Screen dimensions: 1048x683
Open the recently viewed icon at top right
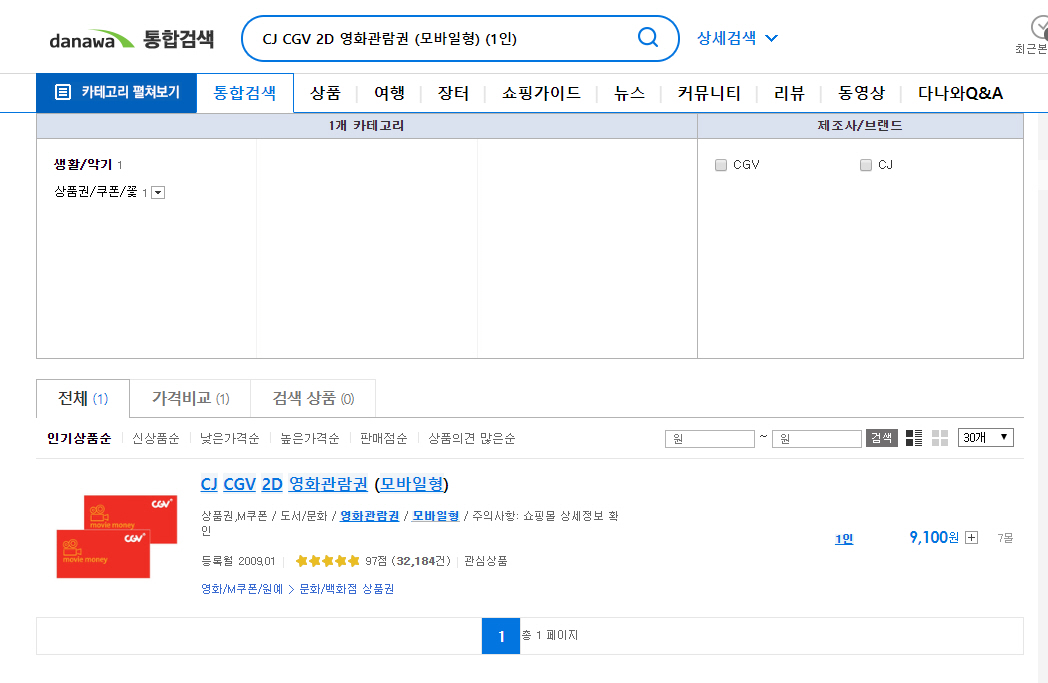coord(1038,29)
